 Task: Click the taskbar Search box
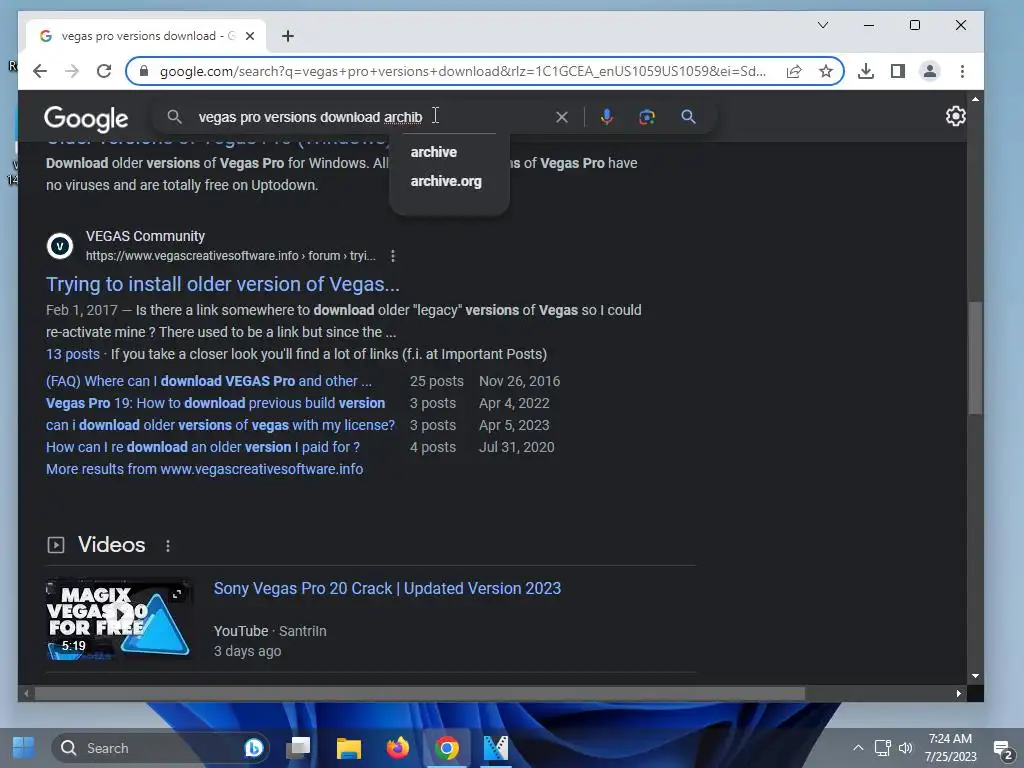tap(161, 748)
